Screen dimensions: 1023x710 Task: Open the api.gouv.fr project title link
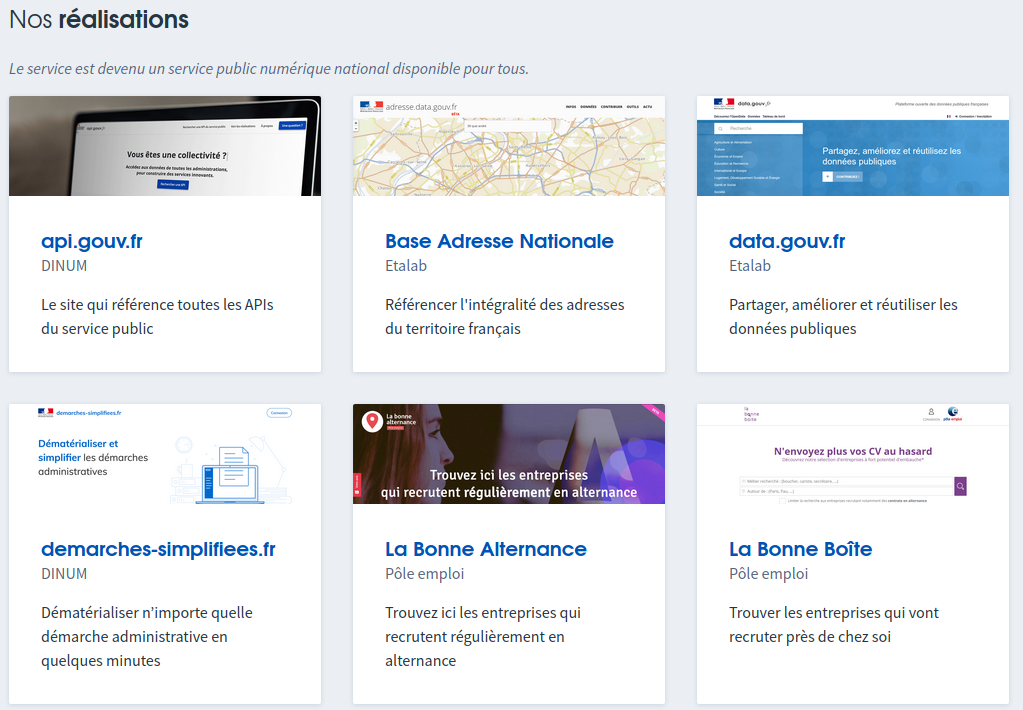point(91,241)
